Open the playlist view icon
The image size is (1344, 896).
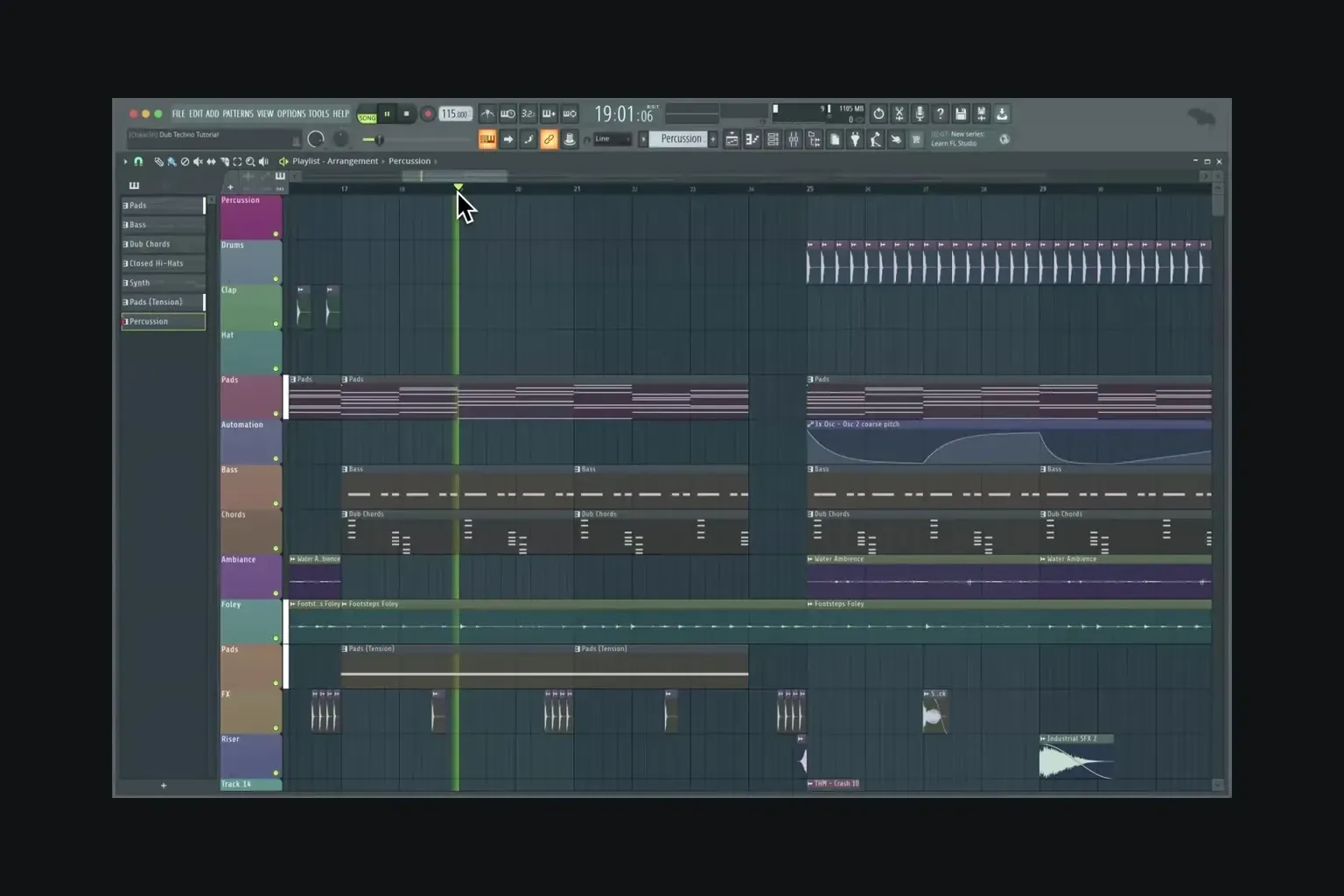point(731,139)
